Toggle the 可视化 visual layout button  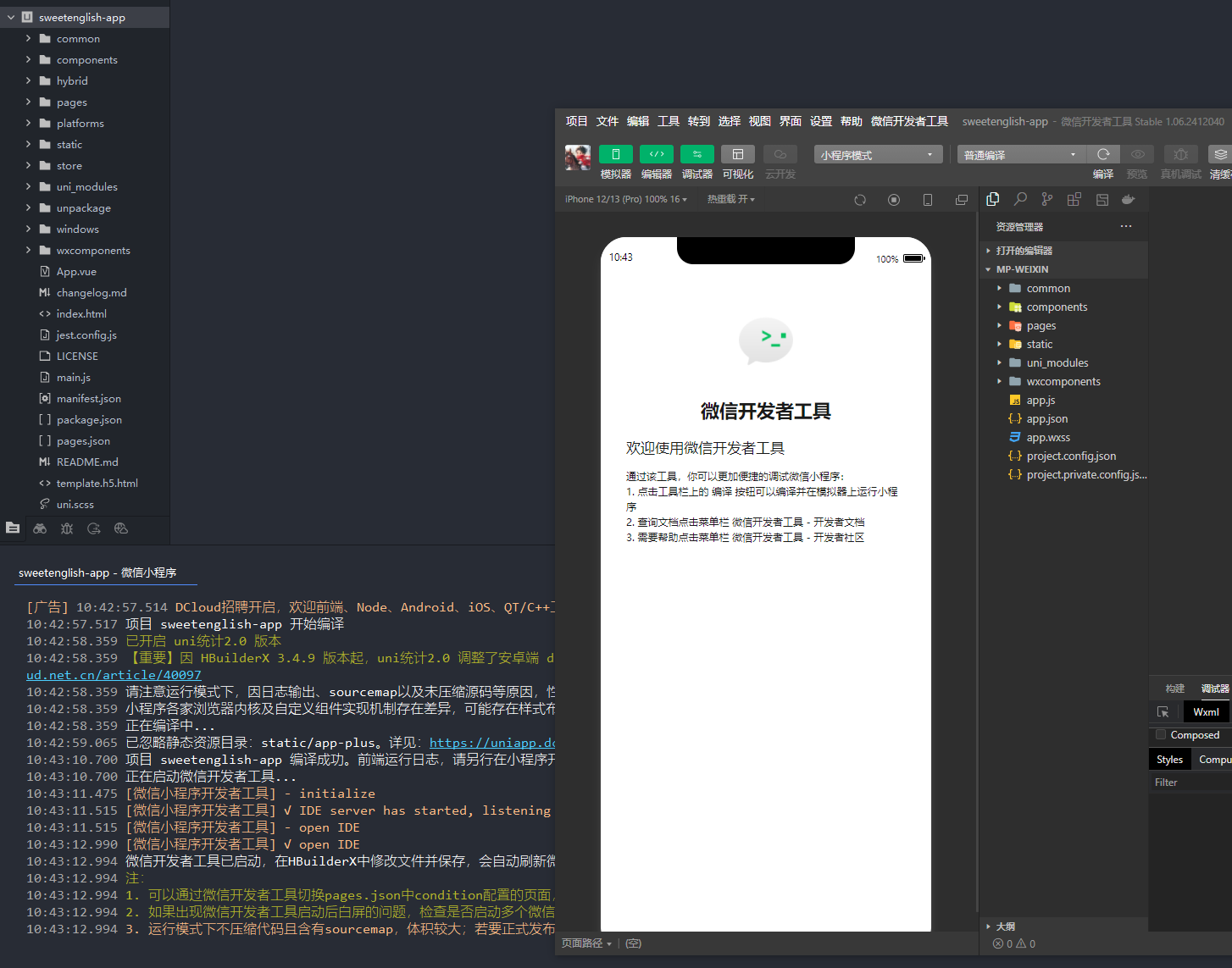tap(738, 154)
